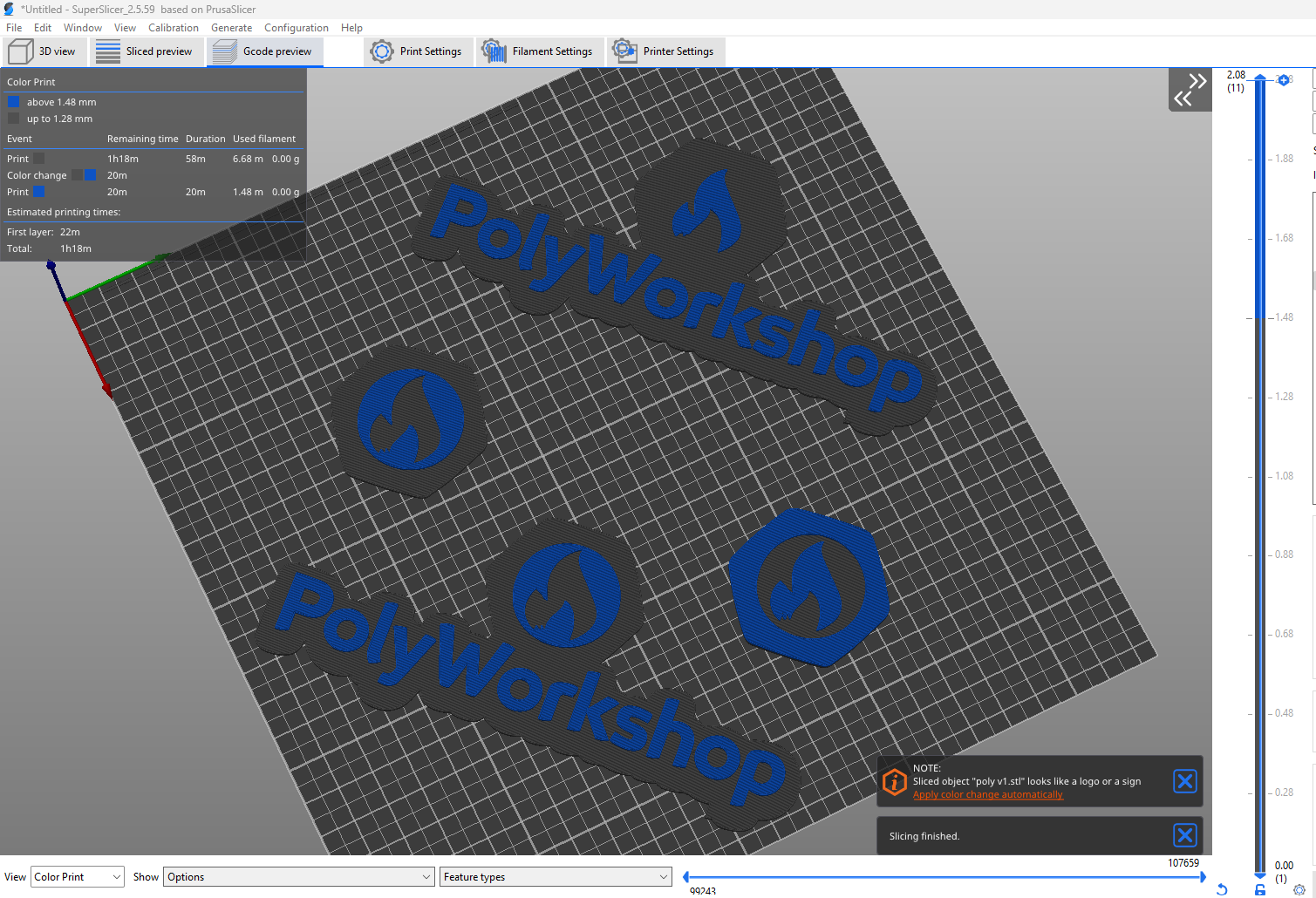Click 'Apply color change automatically' link
Screen dimensions: 1316x898
point(987,794)
